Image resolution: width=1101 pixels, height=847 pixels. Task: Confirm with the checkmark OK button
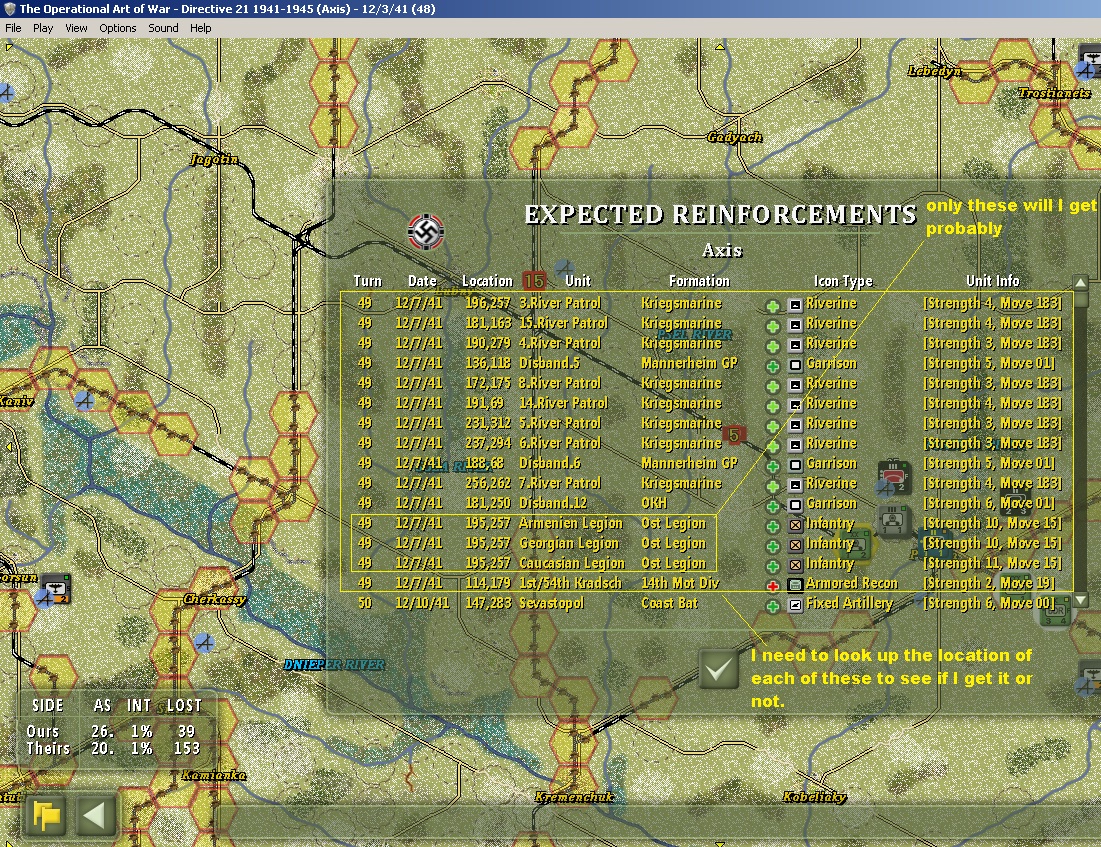coord(718,669)
